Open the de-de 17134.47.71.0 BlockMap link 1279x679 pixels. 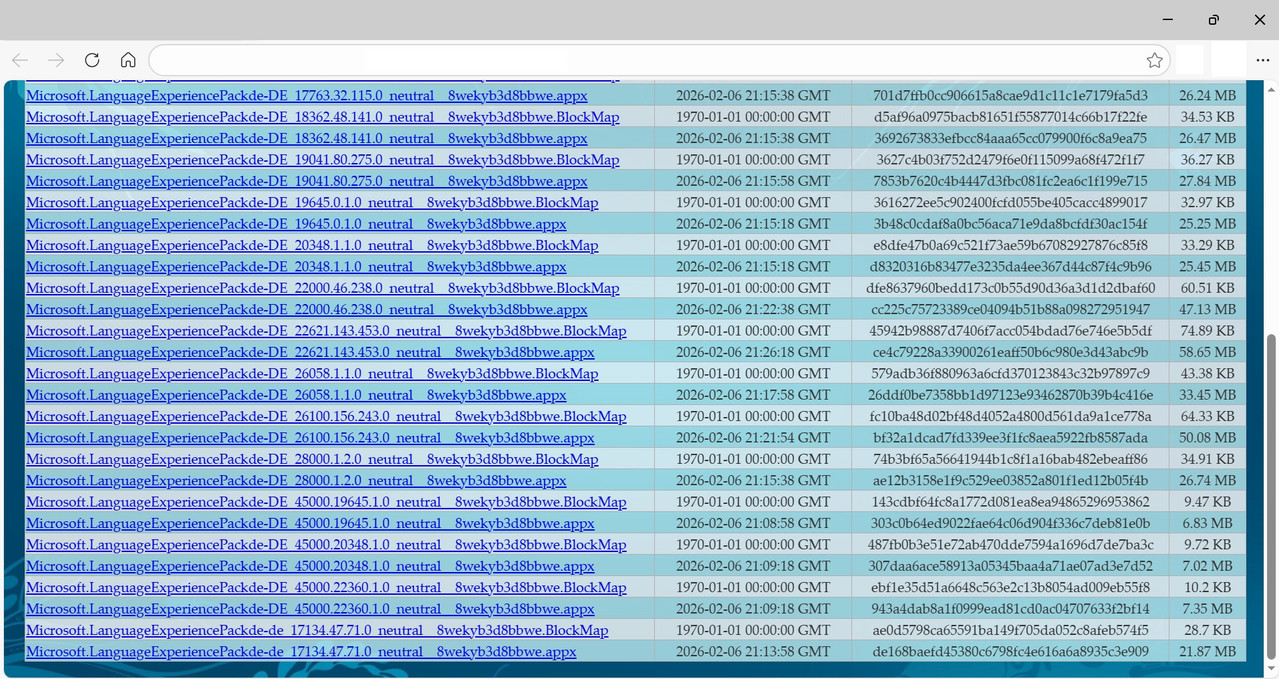317,631
